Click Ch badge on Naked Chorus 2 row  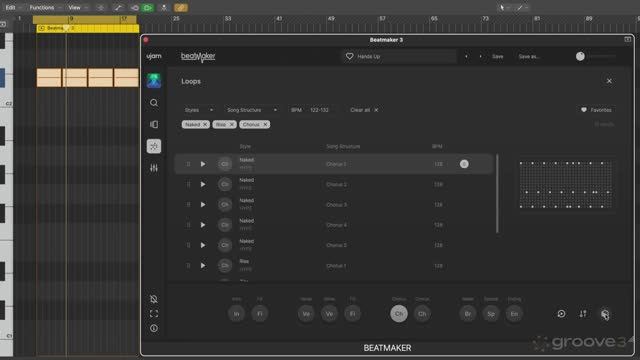(x=224, y=184)
